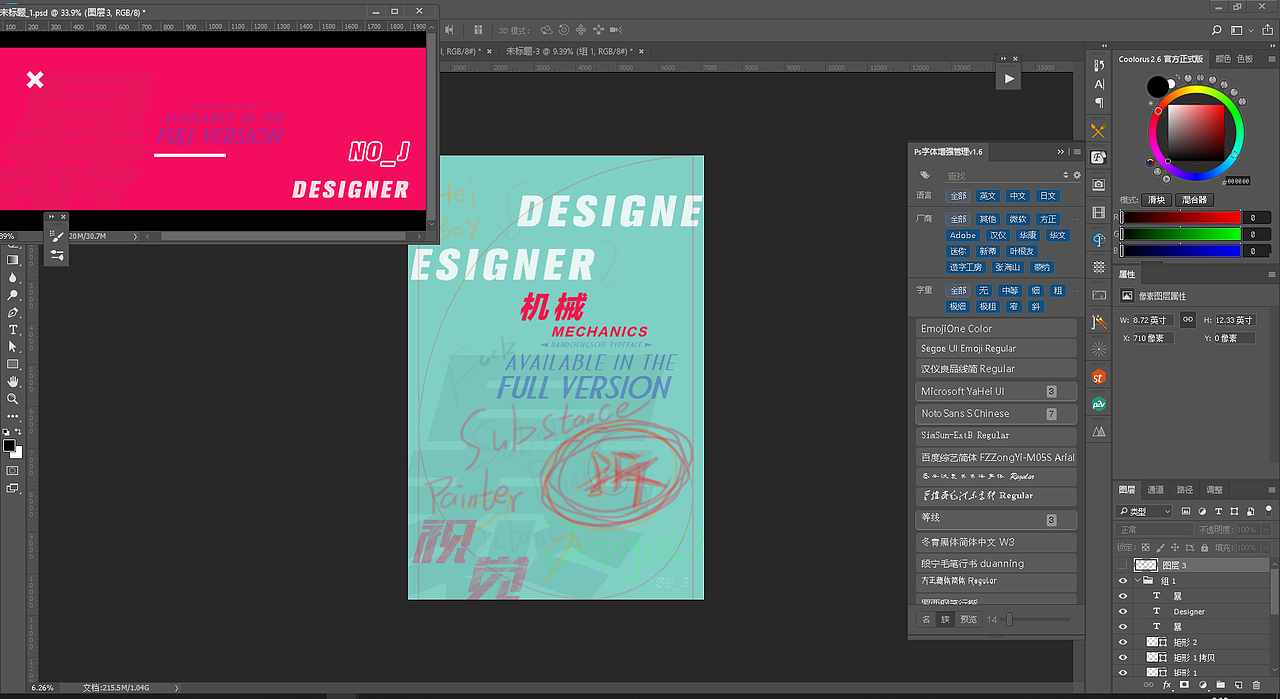Open the 类型 layer filter dropdown

[x=1143, y=512]
